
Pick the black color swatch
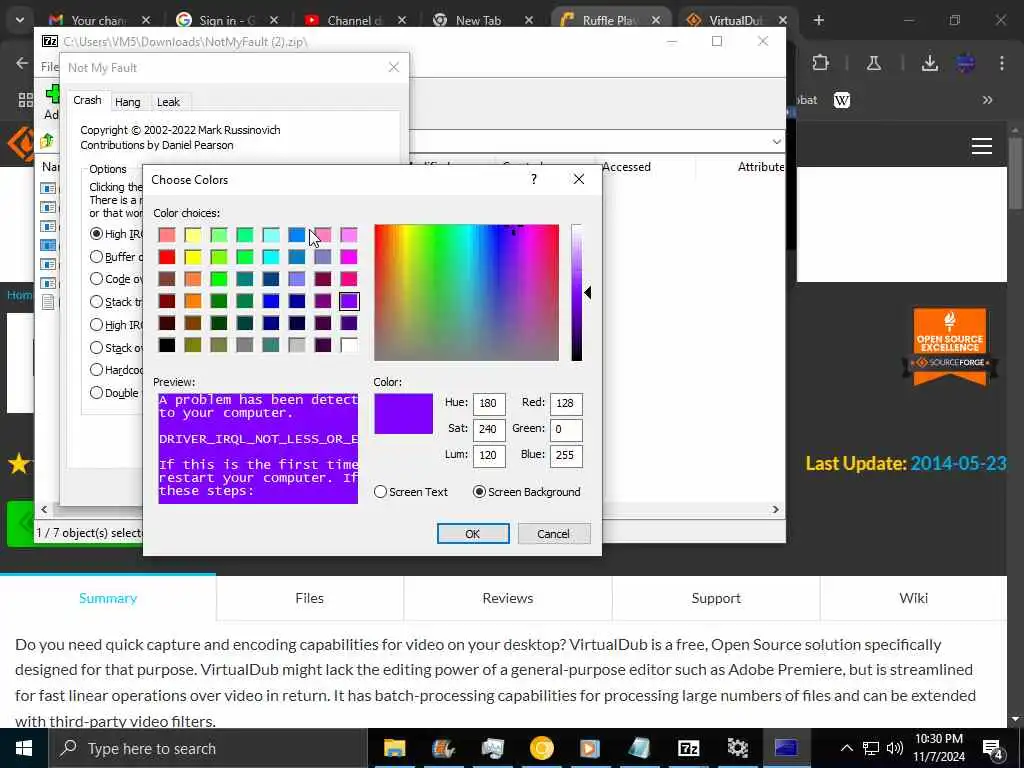pyautogui.click(x=167, y=345)
